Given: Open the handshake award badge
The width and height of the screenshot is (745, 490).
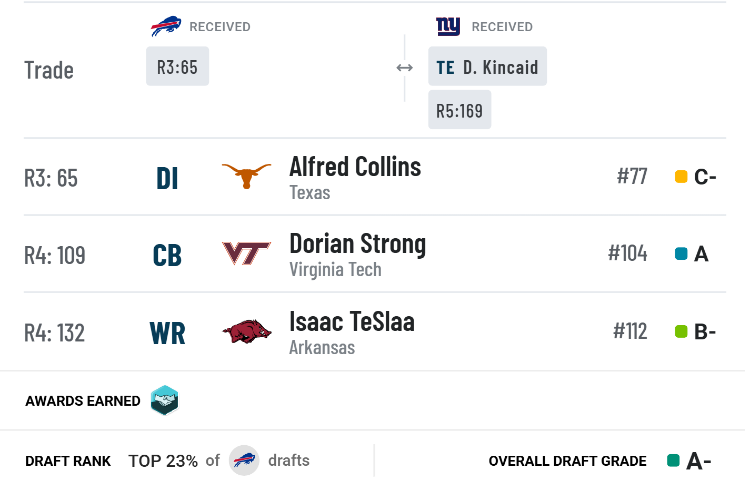Looking at the screenshot, I should point(164,400).
